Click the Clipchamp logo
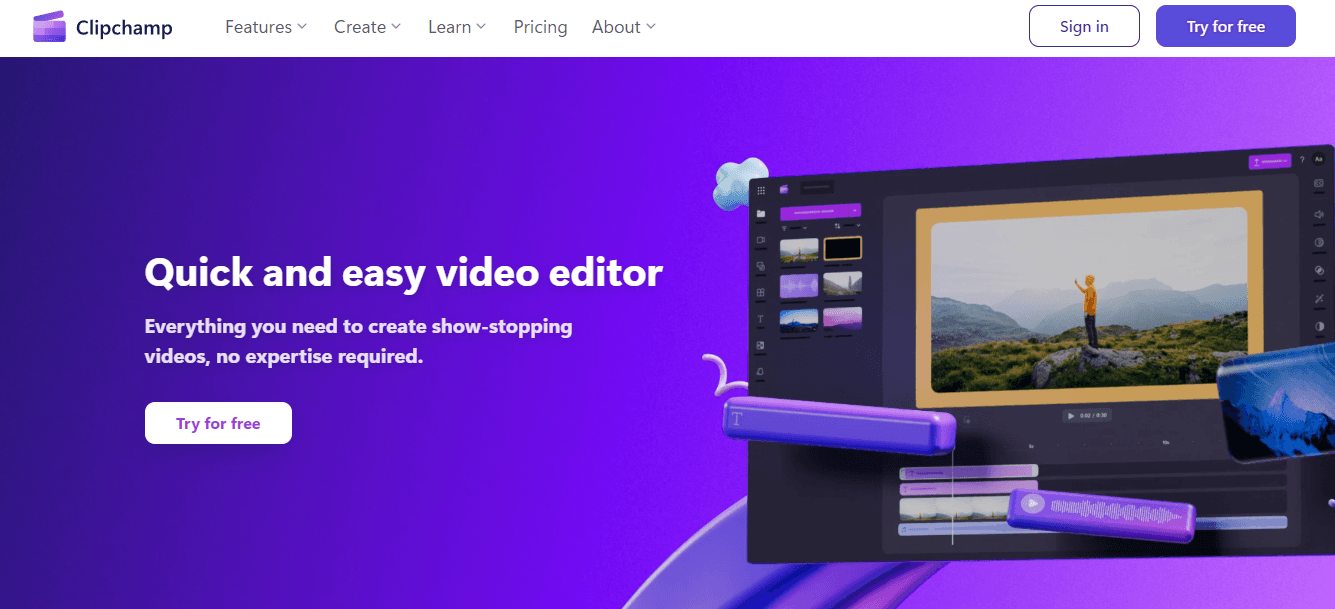The height and width of the screenshot is (609, 1335). [102, 27]
